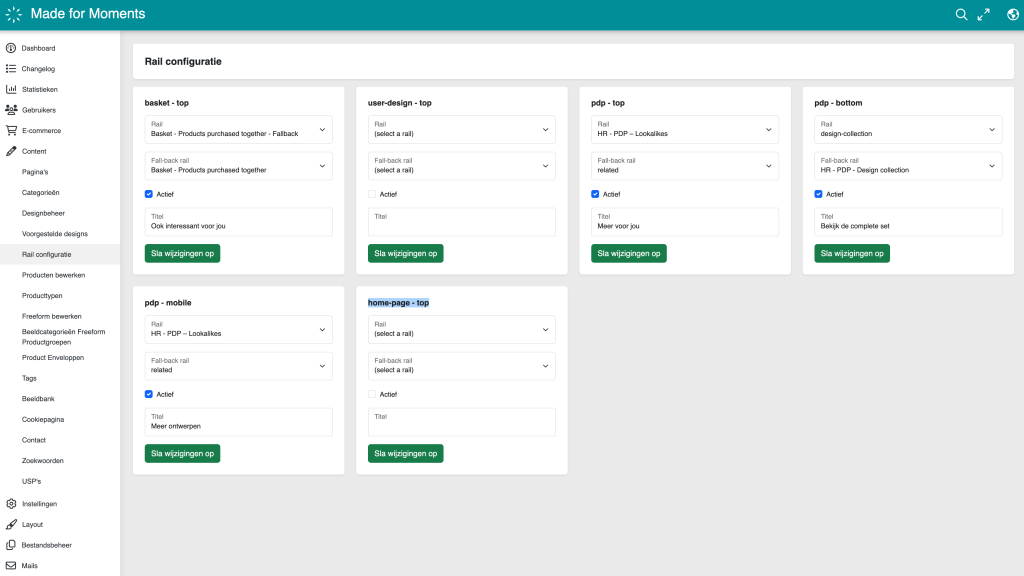1024x576 pixels.
Task: Click the Gebruikers users icon
Action: 12,110
